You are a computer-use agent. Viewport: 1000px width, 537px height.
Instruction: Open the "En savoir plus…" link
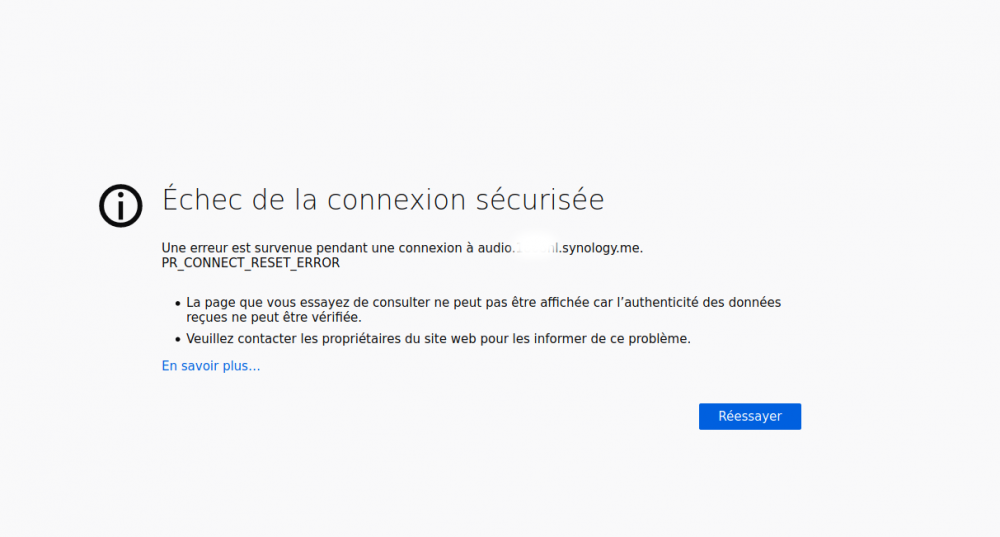point(211,366)
